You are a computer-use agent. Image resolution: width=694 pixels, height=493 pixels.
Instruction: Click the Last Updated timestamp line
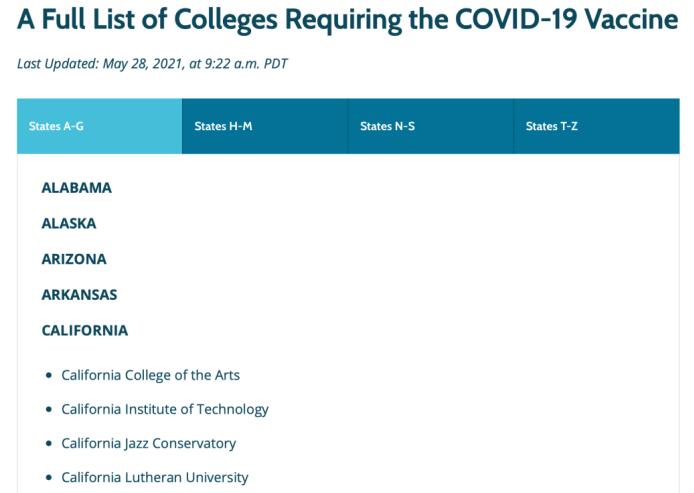click(x=152, y=64)
